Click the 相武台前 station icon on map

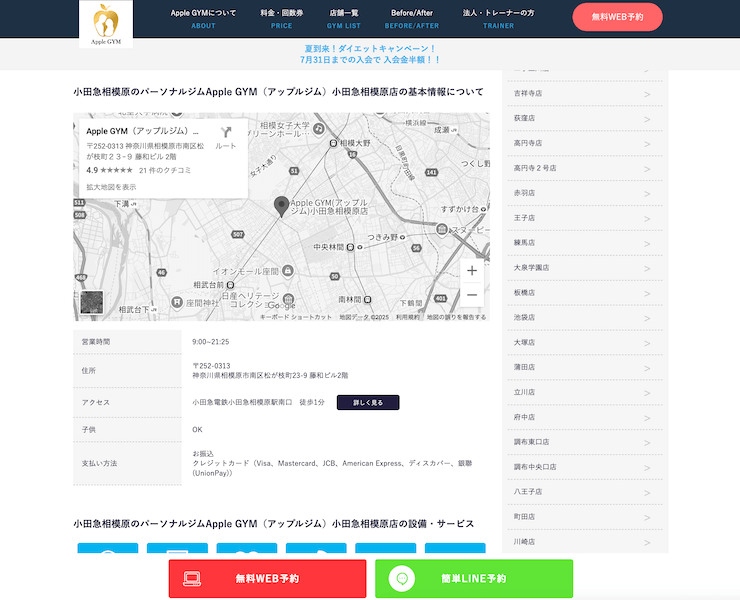click(x=230, y=285)
